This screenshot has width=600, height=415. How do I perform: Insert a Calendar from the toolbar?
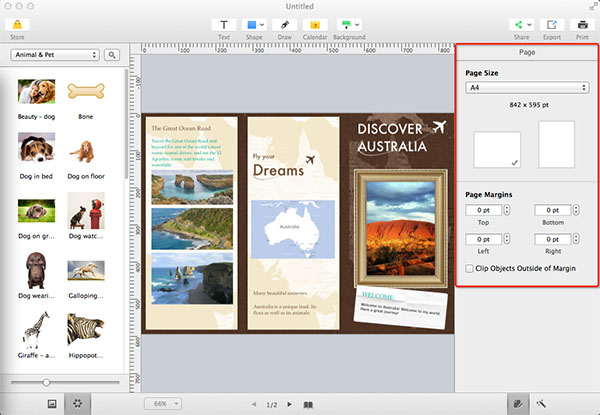pos(315,23)
